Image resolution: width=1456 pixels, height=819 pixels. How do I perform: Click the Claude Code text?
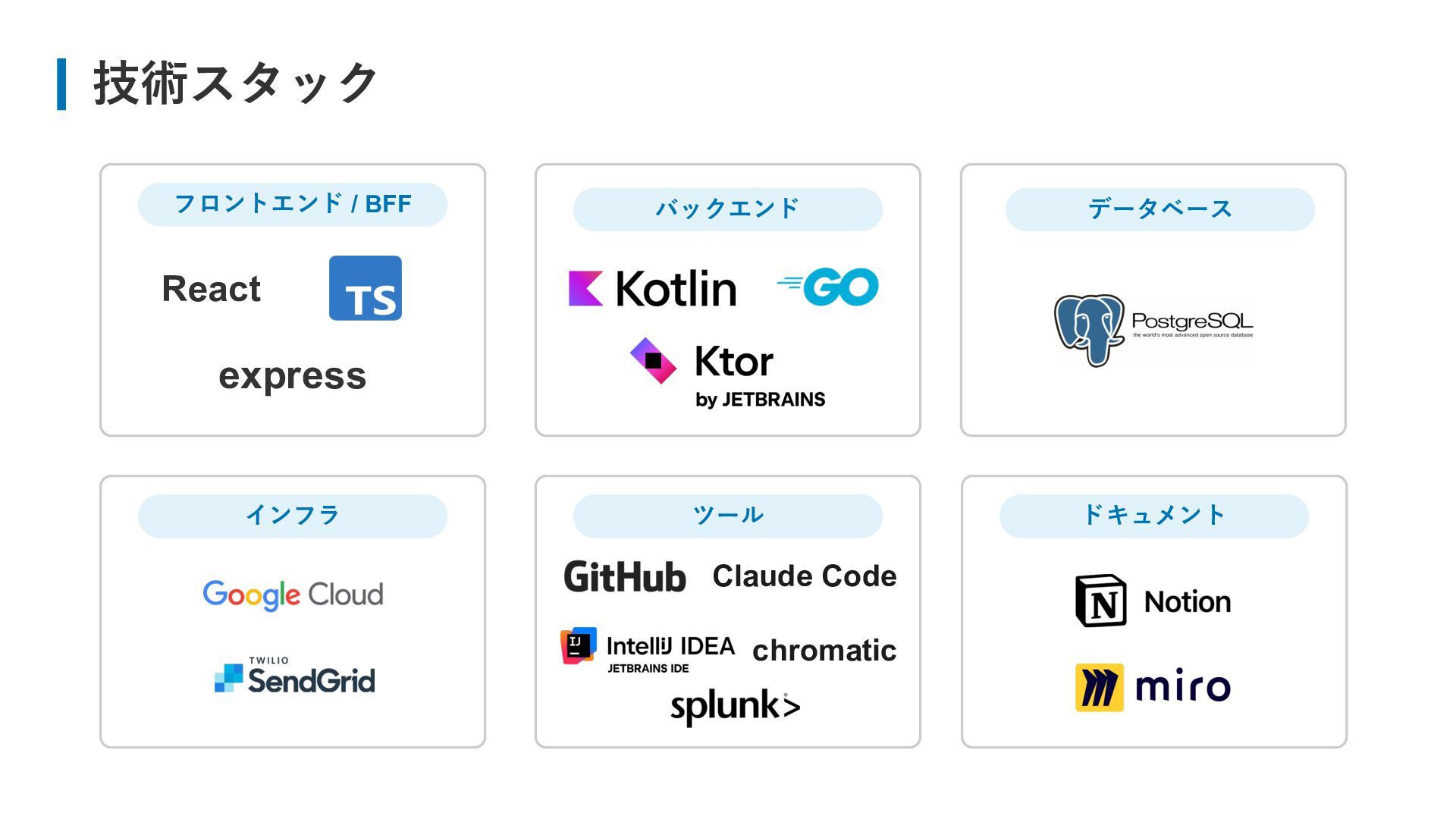tap(805, 576)
